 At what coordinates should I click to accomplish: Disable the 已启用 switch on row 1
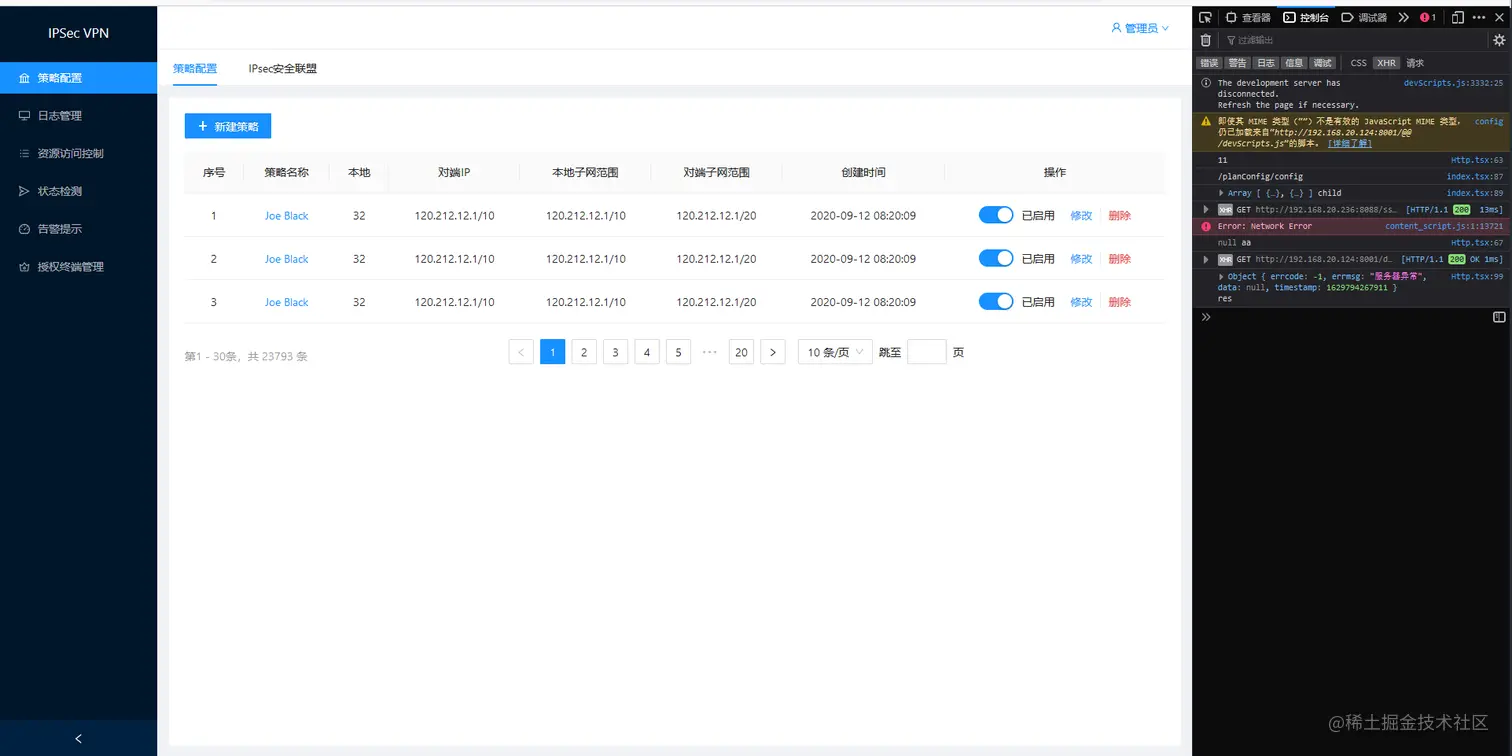tap(995, 215)
